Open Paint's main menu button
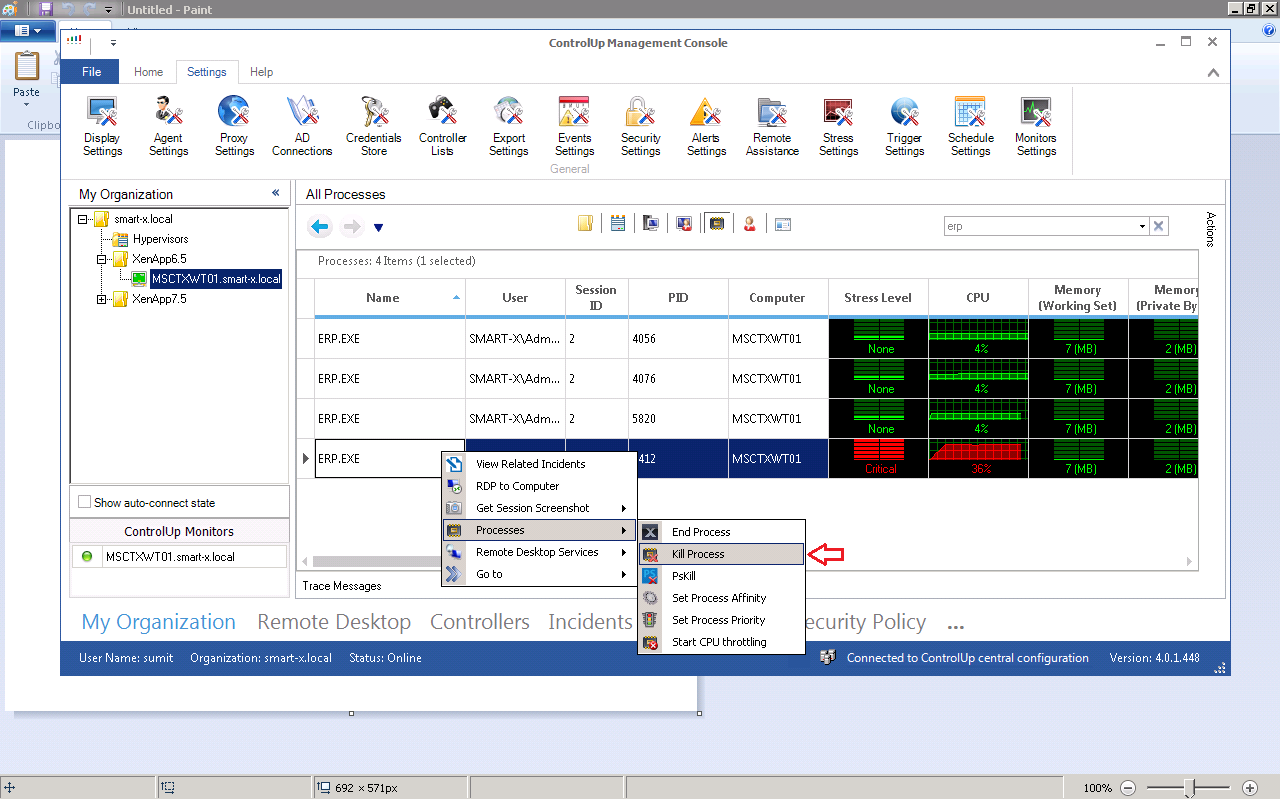This screenshot has width=1280, height=800. 28,31
